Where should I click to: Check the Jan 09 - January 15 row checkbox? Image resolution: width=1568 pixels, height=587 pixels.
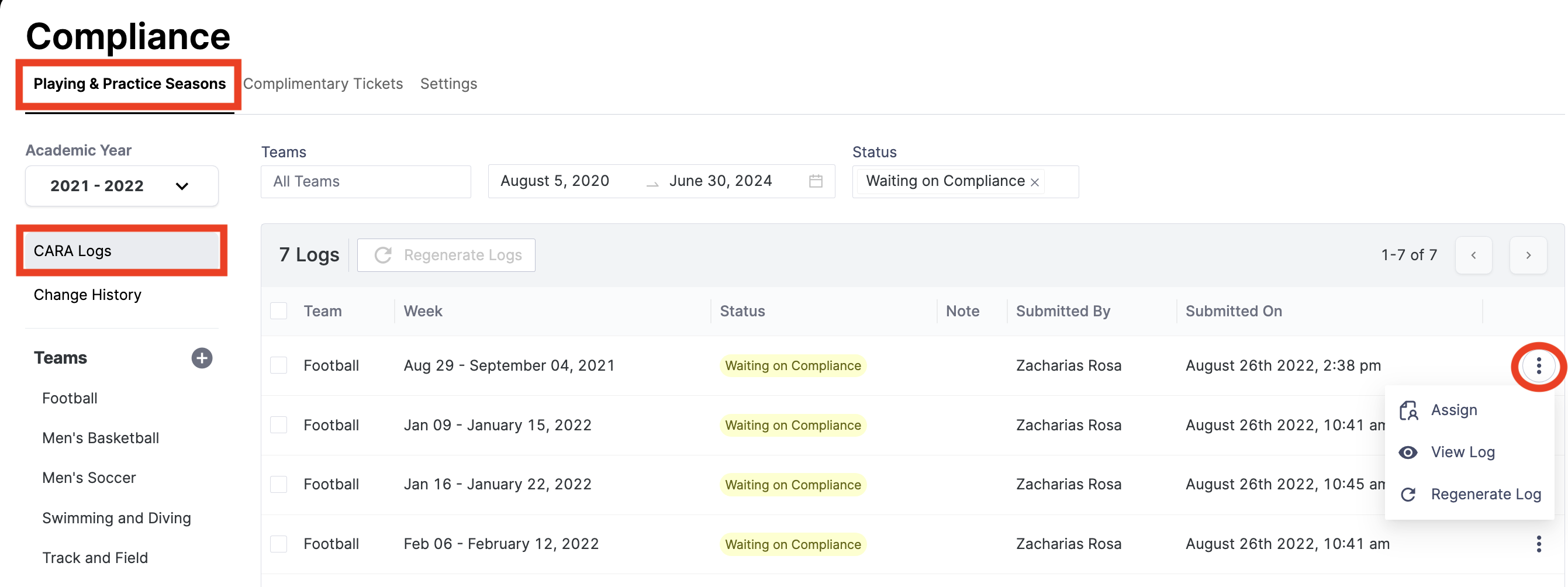click(x=279, y=424)
